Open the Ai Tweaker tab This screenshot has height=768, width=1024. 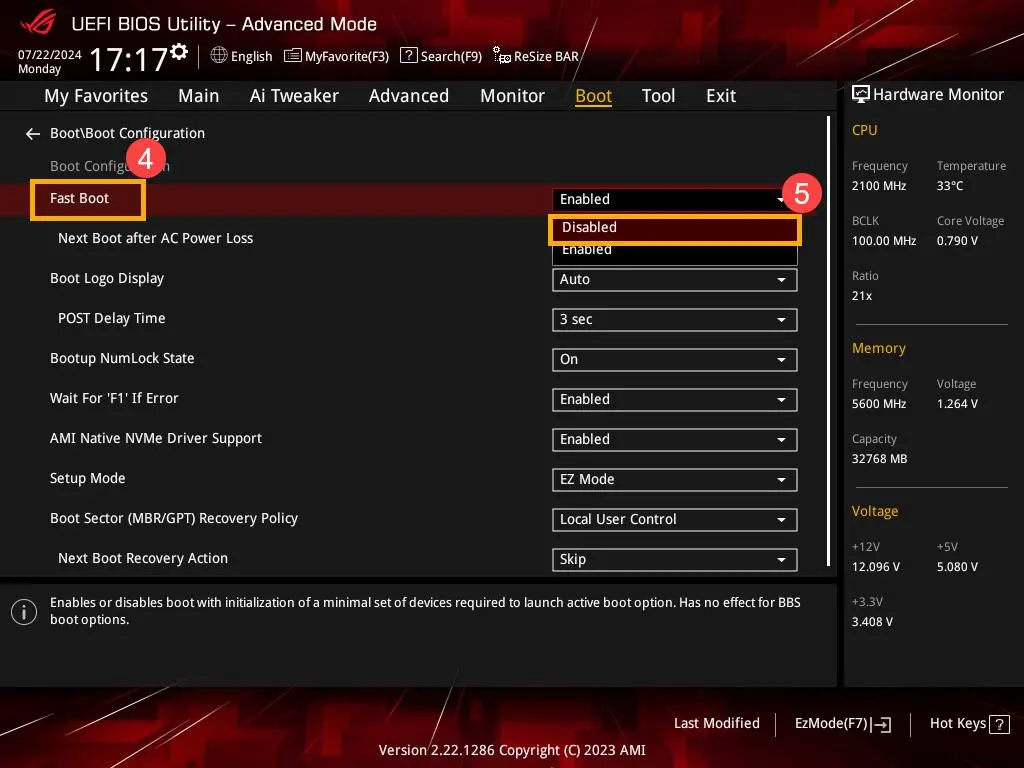(x=294, y=96)
